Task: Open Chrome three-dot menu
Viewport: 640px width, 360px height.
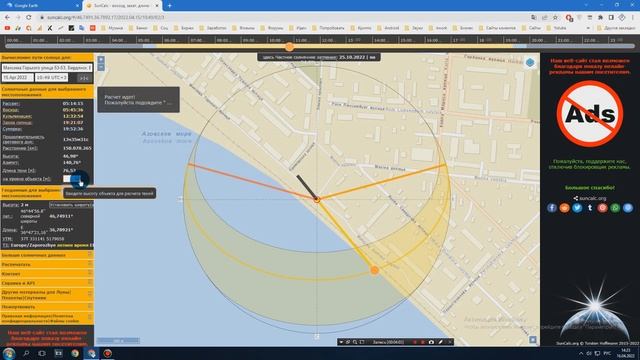Action: click(x=633, y=18)
